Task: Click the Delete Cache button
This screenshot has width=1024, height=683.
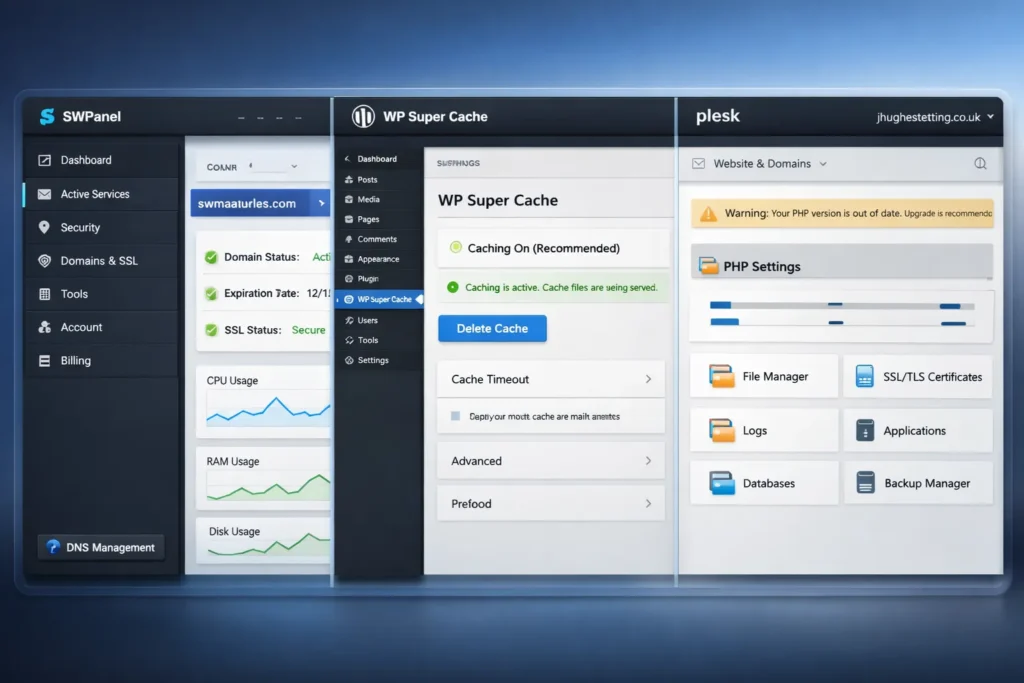Action: [492, 328]
